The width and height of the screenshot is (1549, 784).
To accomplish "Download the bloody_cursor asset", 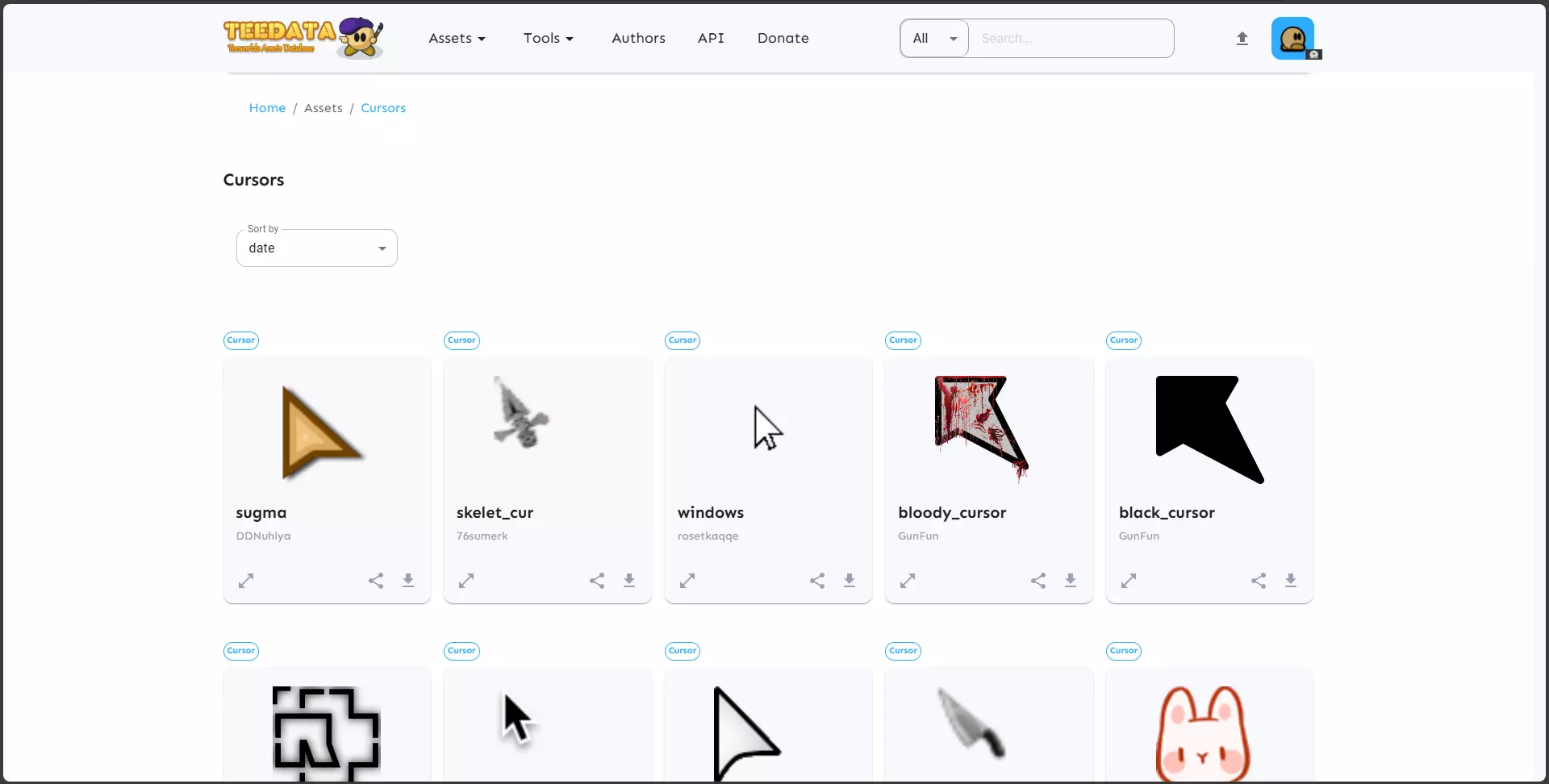I will 1071,581.
